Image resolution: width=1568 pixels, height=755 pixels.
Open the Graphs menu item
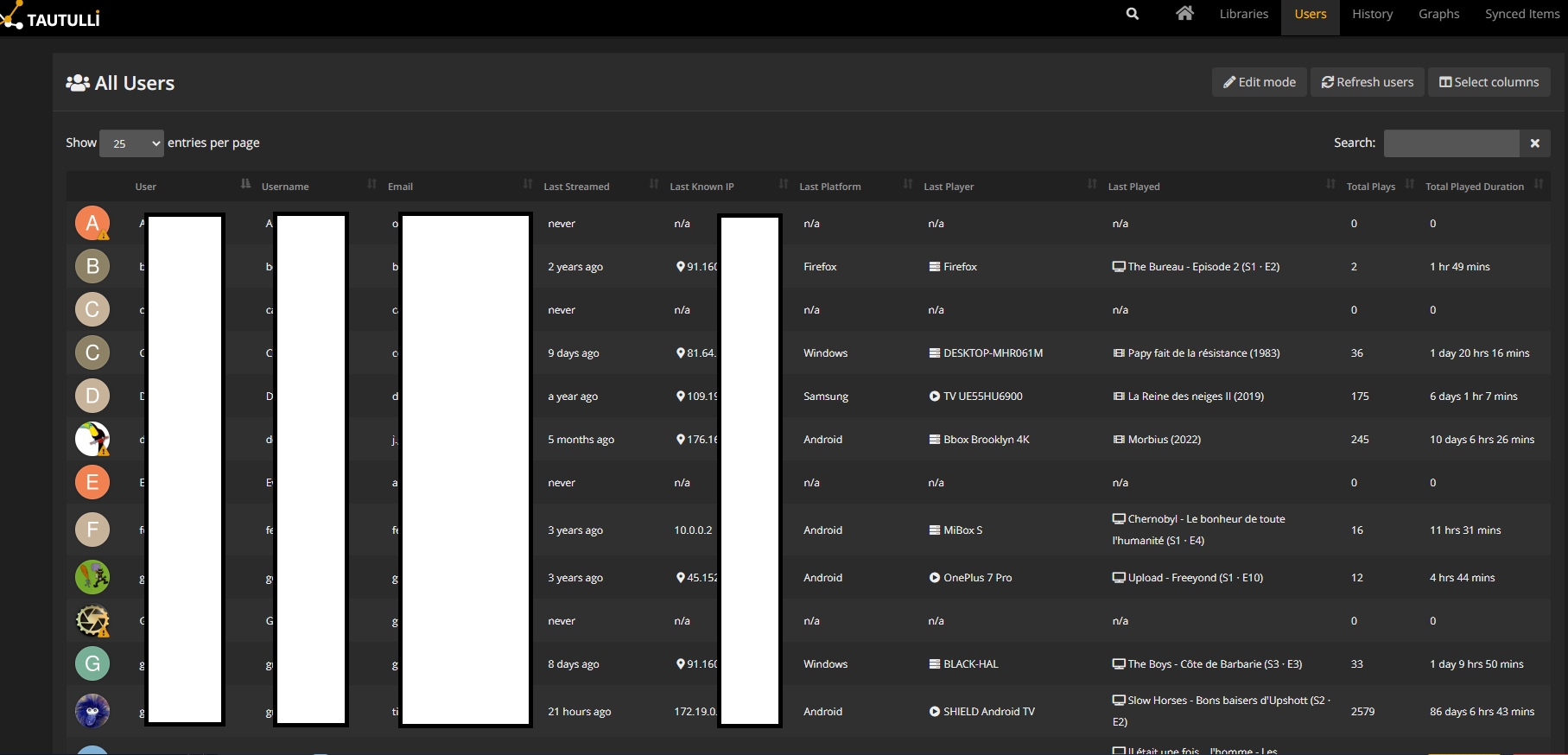pyautogui.click(x=1438, y=14)
